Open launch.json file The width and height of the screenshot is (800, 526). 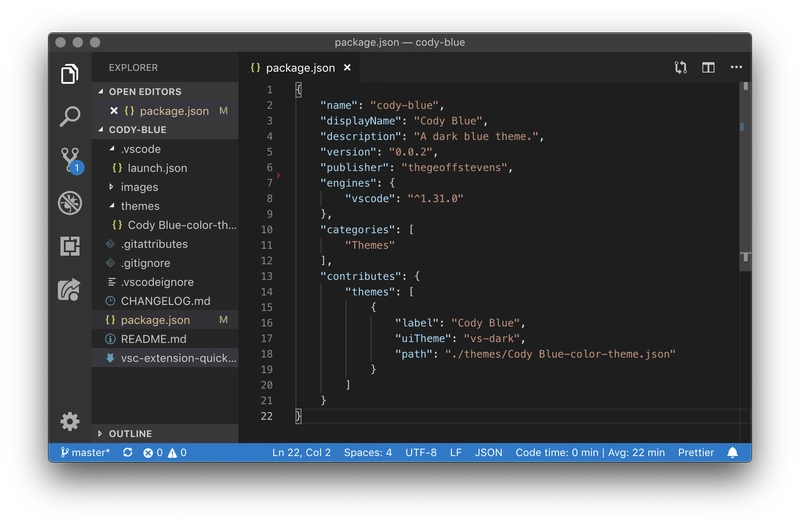pos(165,168)
